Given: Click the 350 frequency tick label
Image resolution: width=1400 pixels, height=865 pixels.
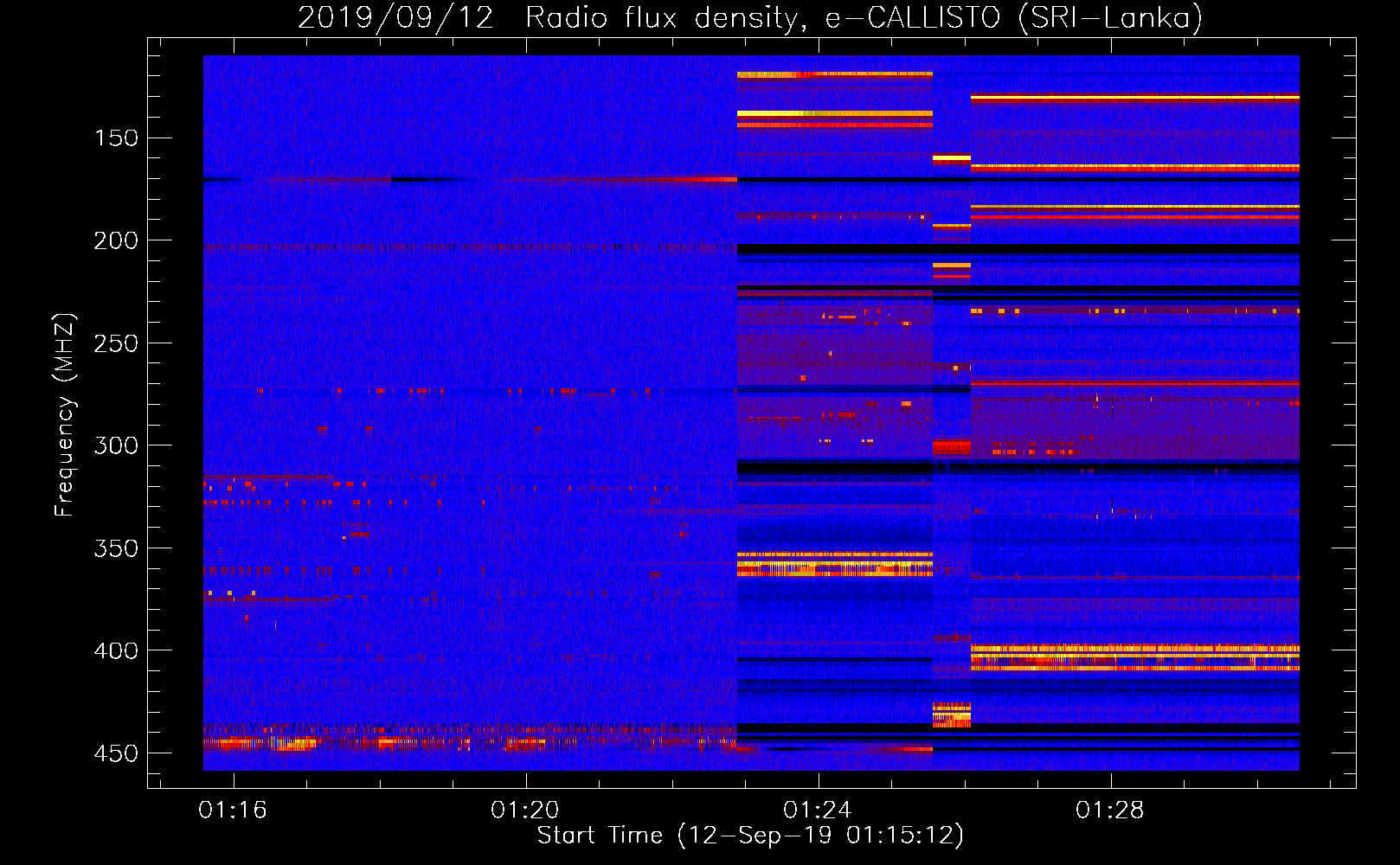Looking at the screenshot, I should pyautogui.click(x=116, y=548).
